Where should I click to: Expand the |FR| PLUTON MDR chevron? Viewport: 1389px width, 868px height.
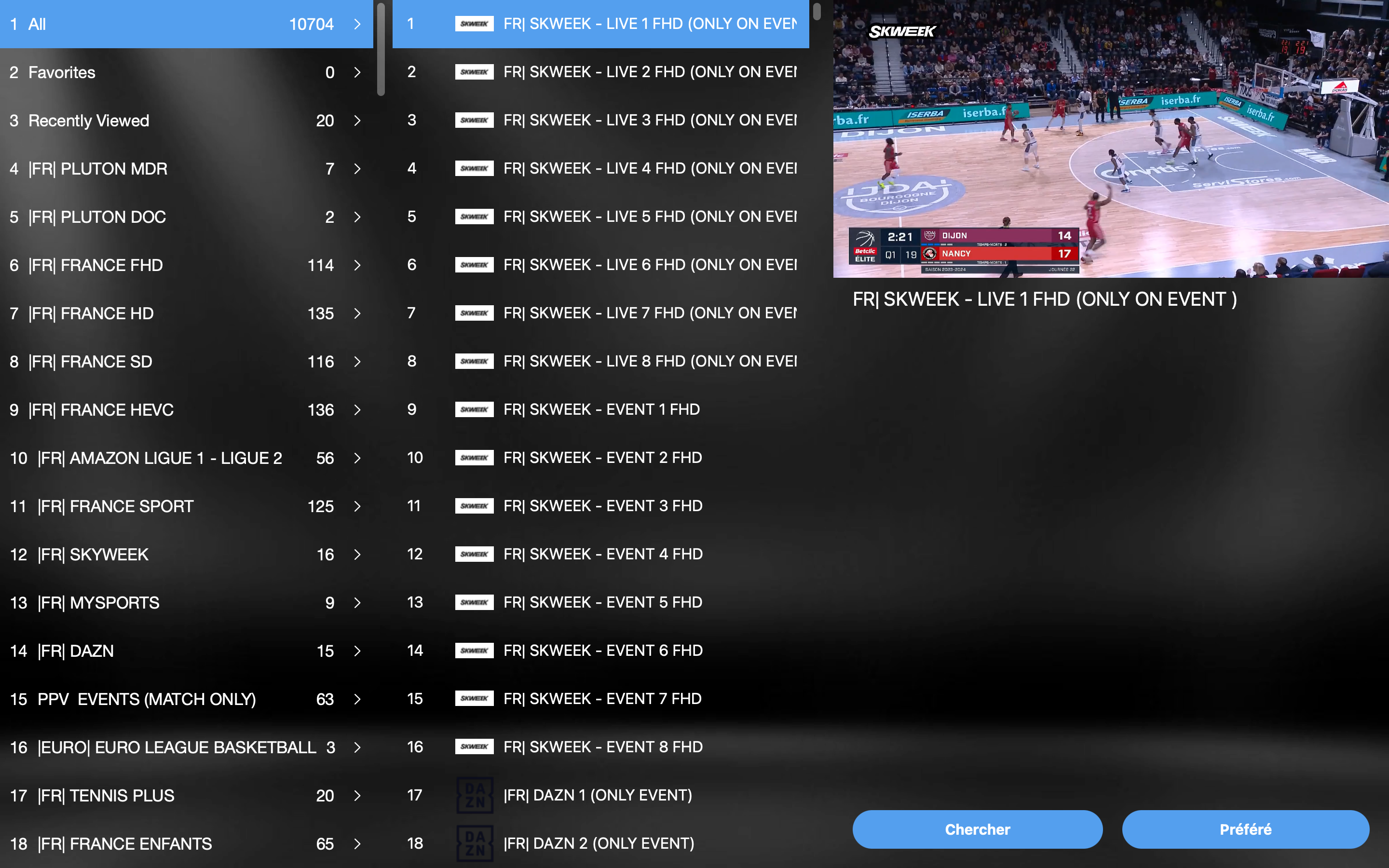click(x=357, y=169)
